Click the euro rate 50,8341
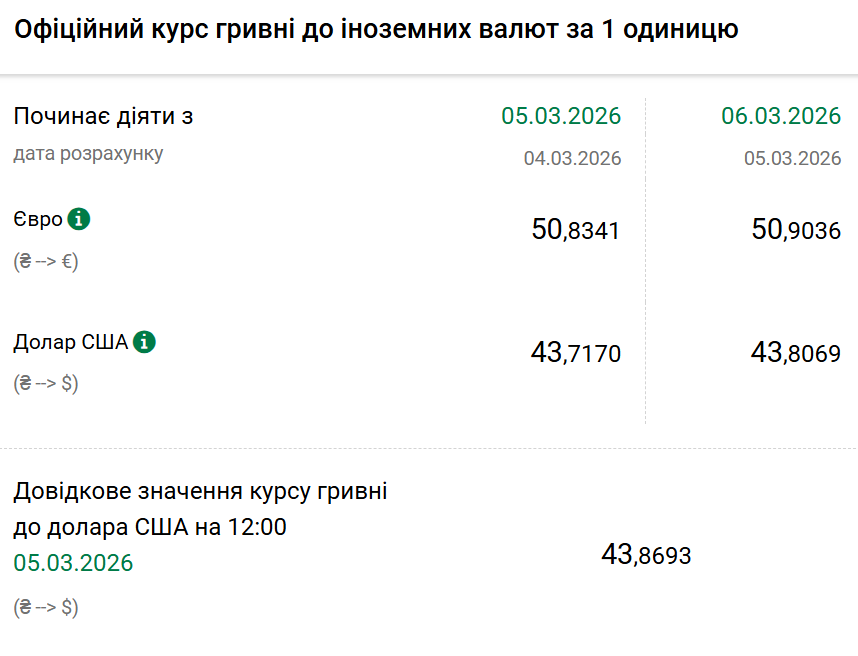 pos(575,231)
